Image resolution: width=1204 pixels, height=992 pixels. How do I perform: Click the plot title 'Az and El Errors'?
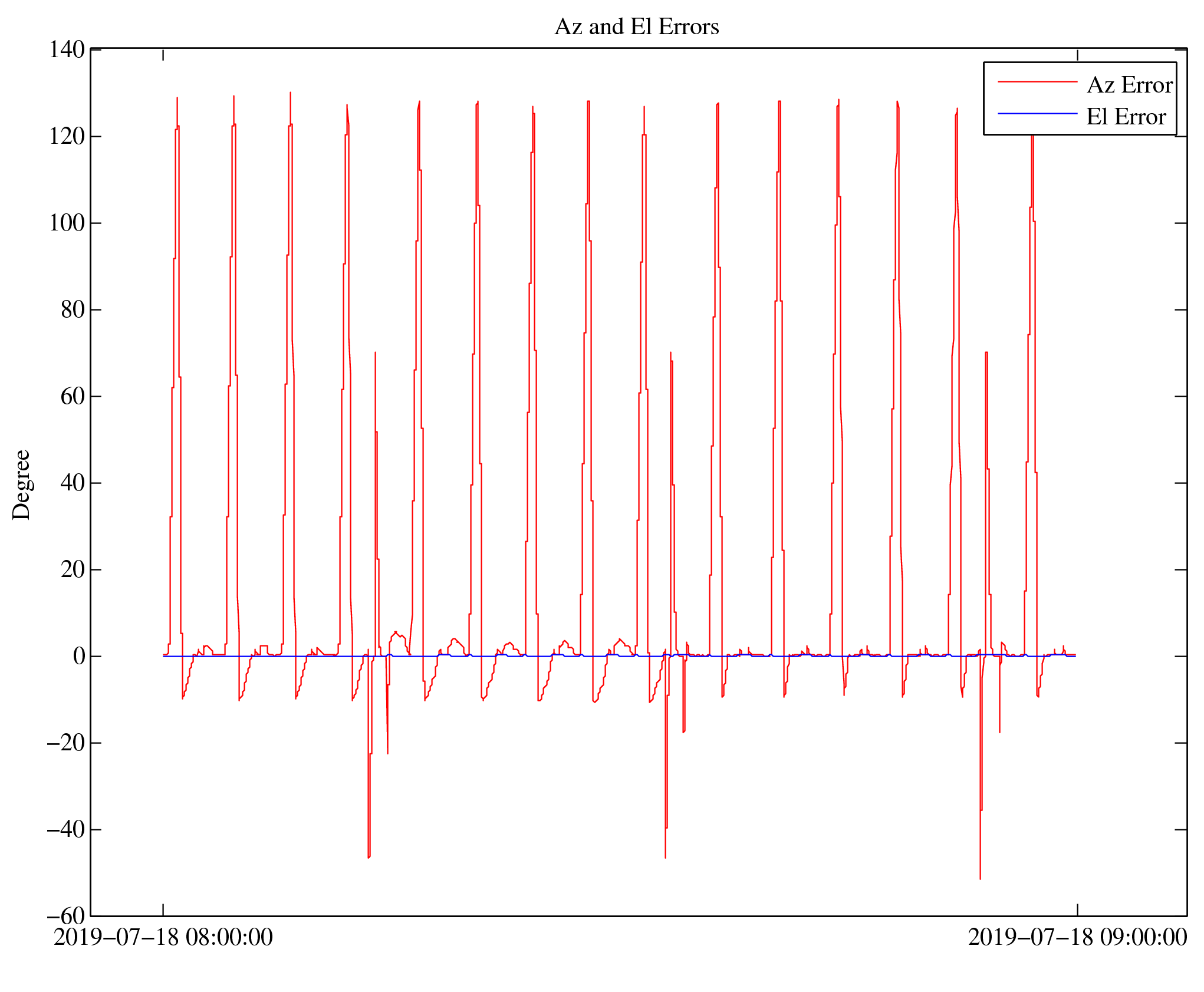coord(637,27)
